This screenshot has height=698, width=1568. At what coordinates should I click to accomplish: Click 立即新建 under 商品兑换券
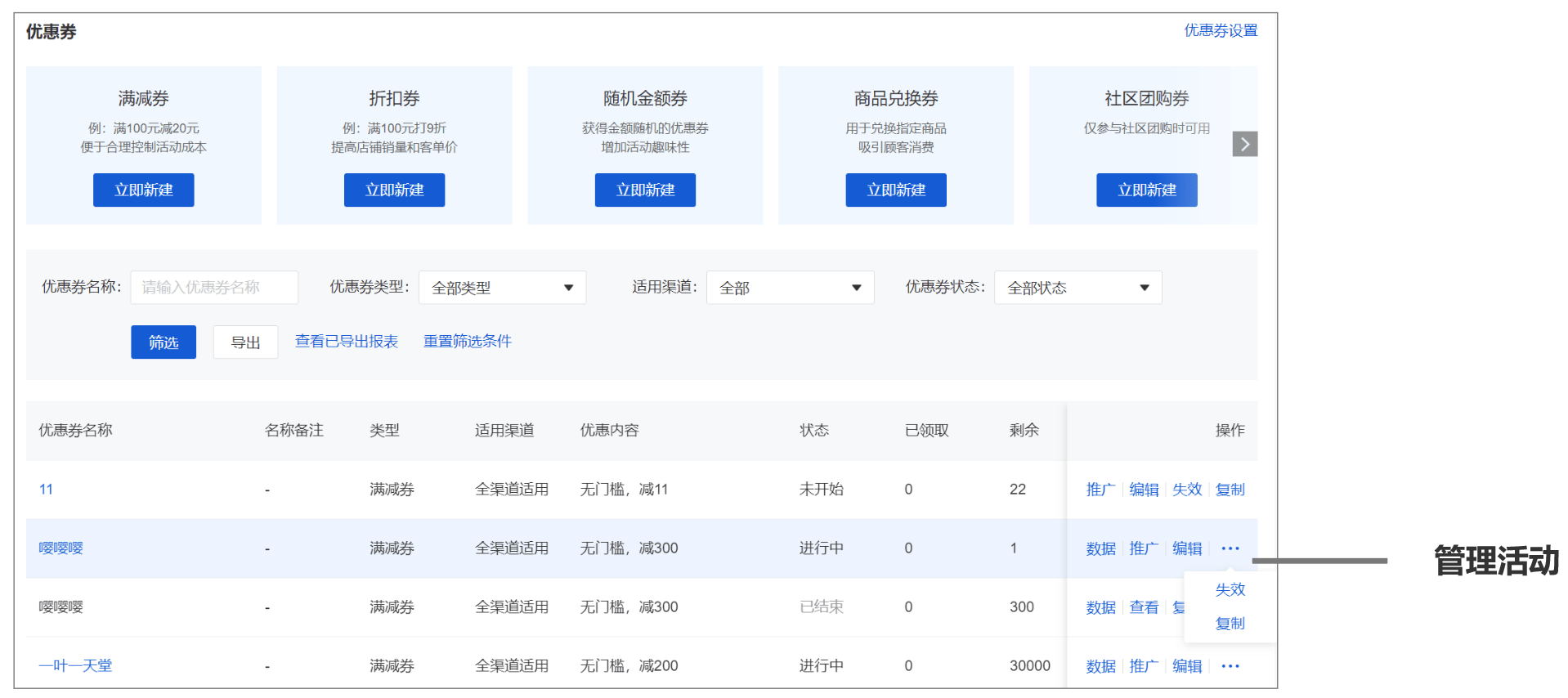(896, 190)
